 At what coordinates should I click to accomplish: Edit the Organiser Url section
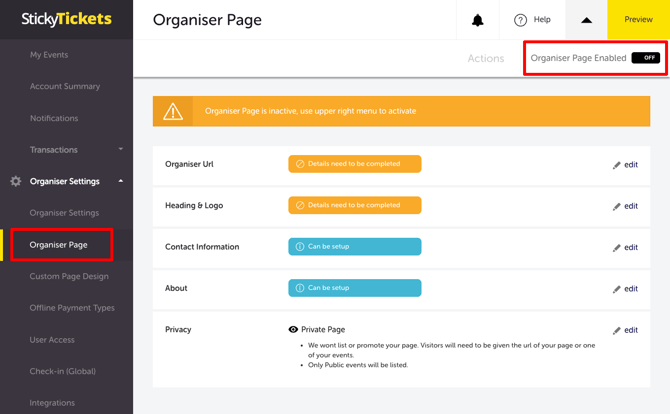631,165
